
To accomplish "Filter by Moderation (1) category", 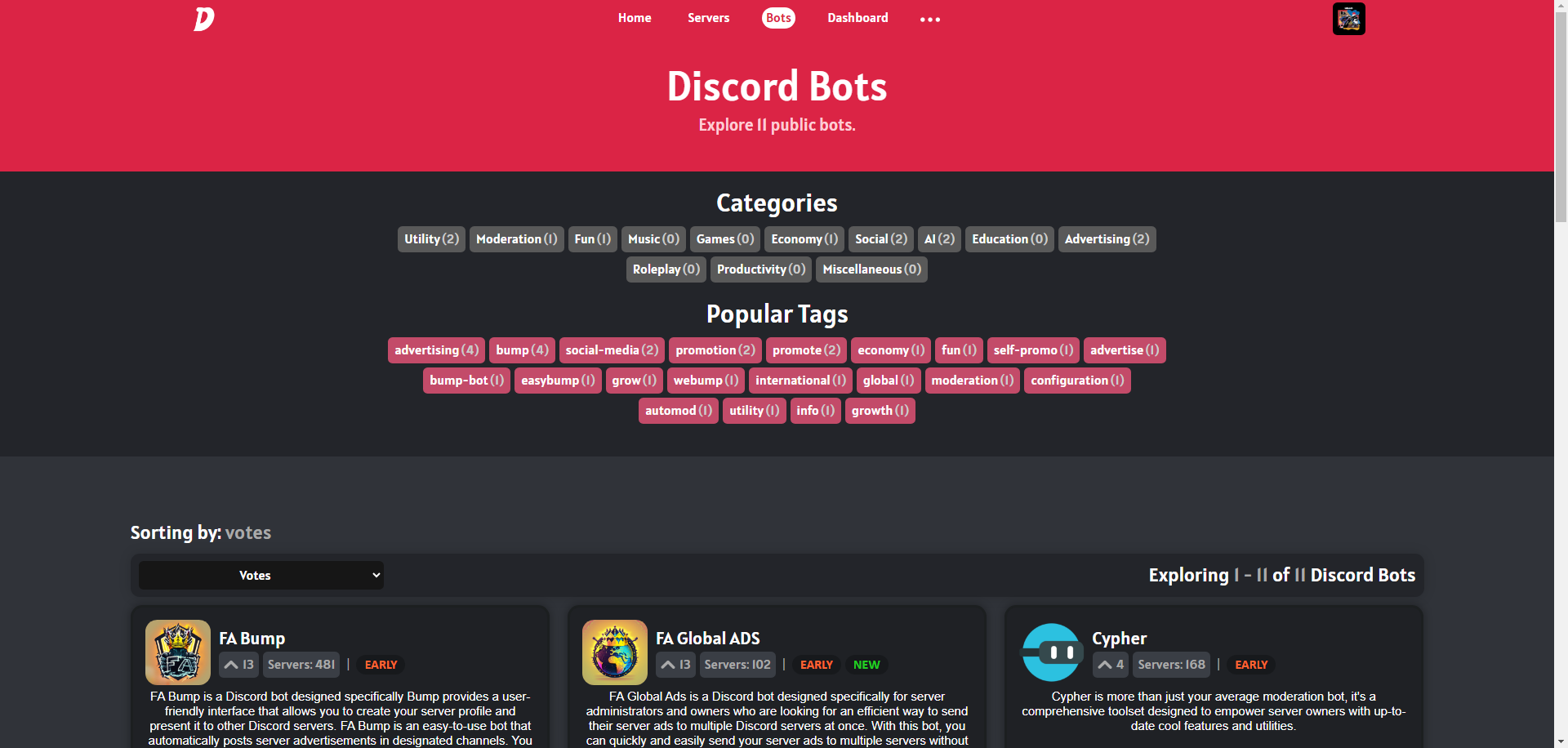I will (x=516, y=239).
